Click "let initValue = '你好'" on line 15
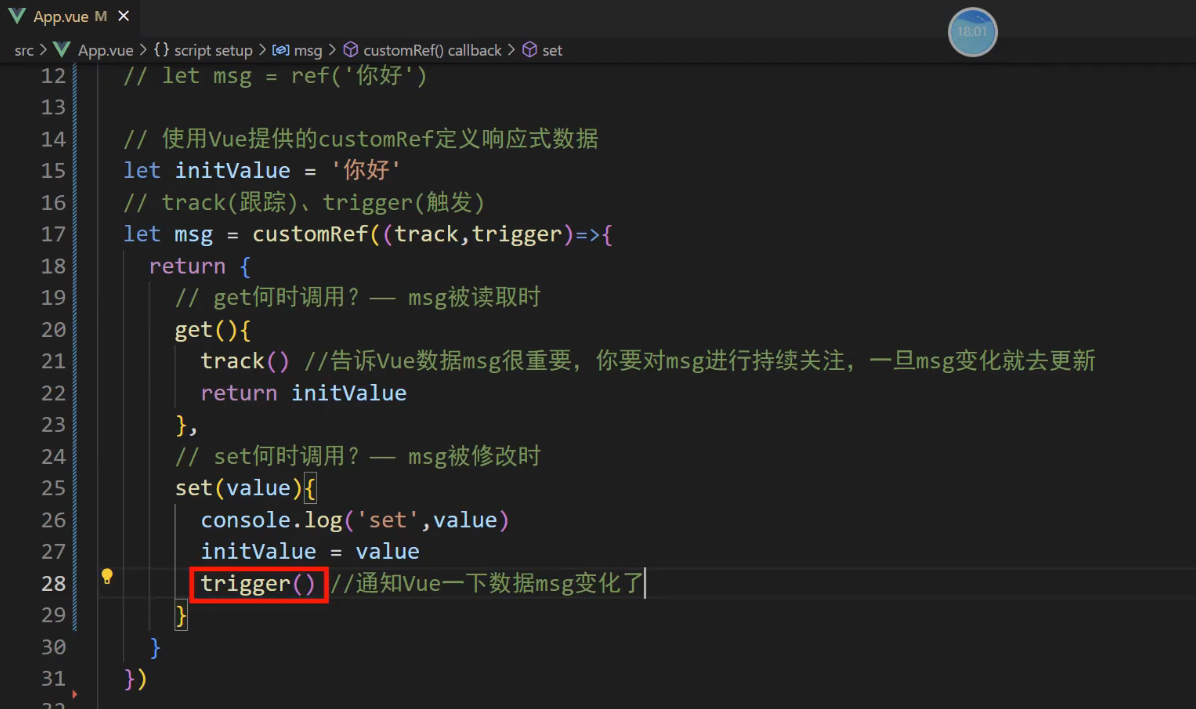The image size is (1196, 709). pos(262,170)
